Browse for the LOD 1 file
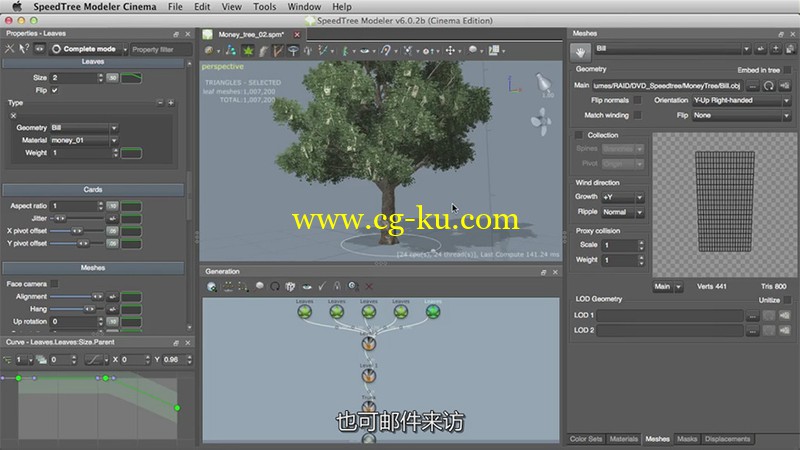Image resolution: width=800 pixels, height=450 pixels. (753, 316)
